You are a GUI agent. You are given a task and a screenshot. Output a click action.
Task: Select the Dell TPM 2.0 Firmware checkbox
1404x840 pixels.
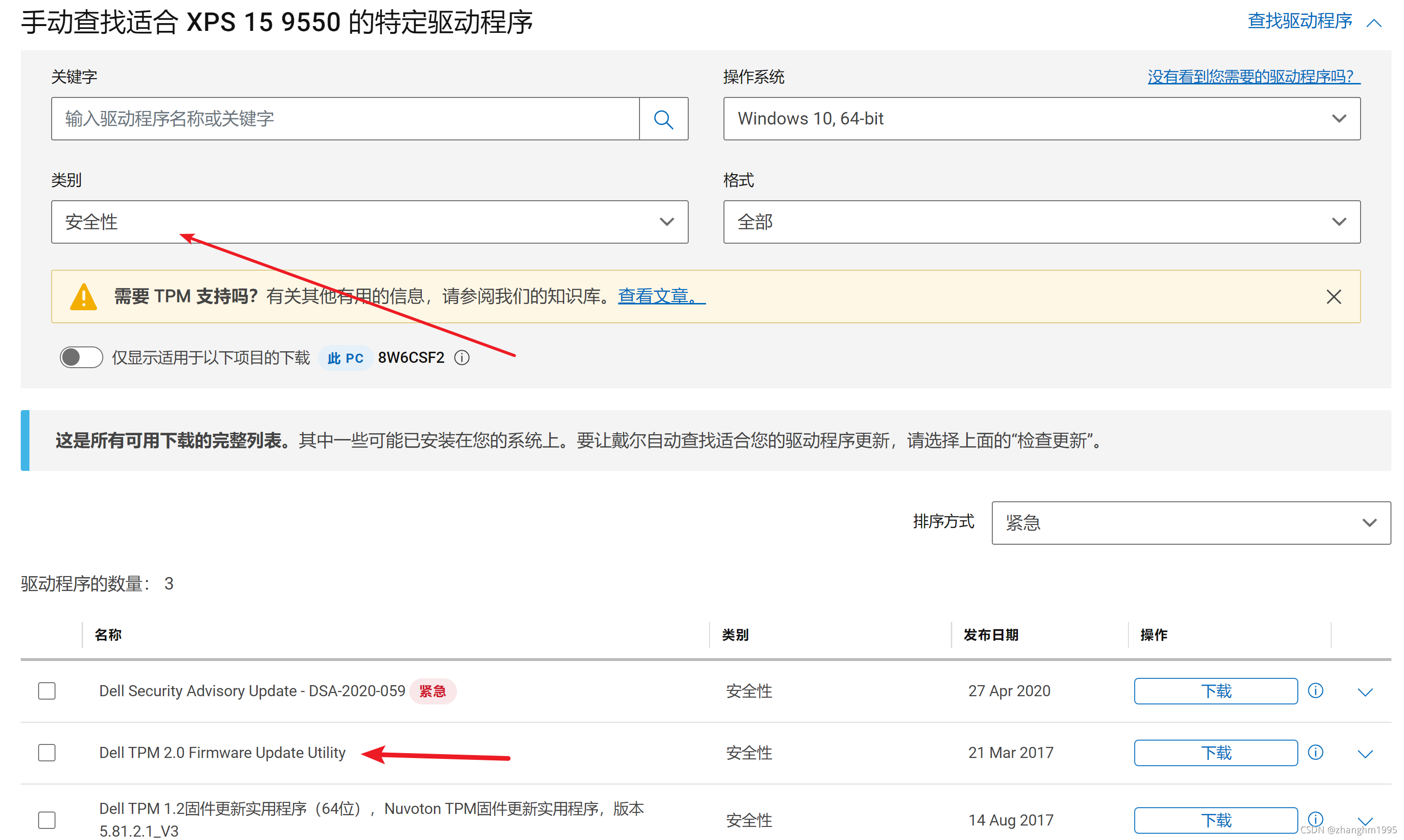pos(46,752)
